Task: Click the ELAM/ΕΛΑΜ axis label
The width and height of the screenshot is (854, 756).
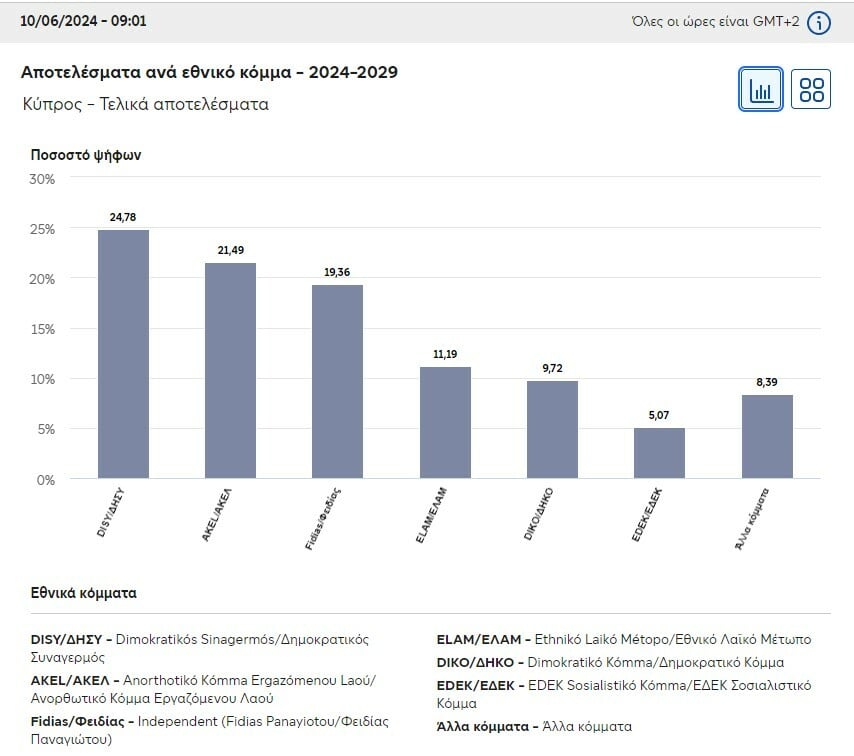Action: coord(431,515)
